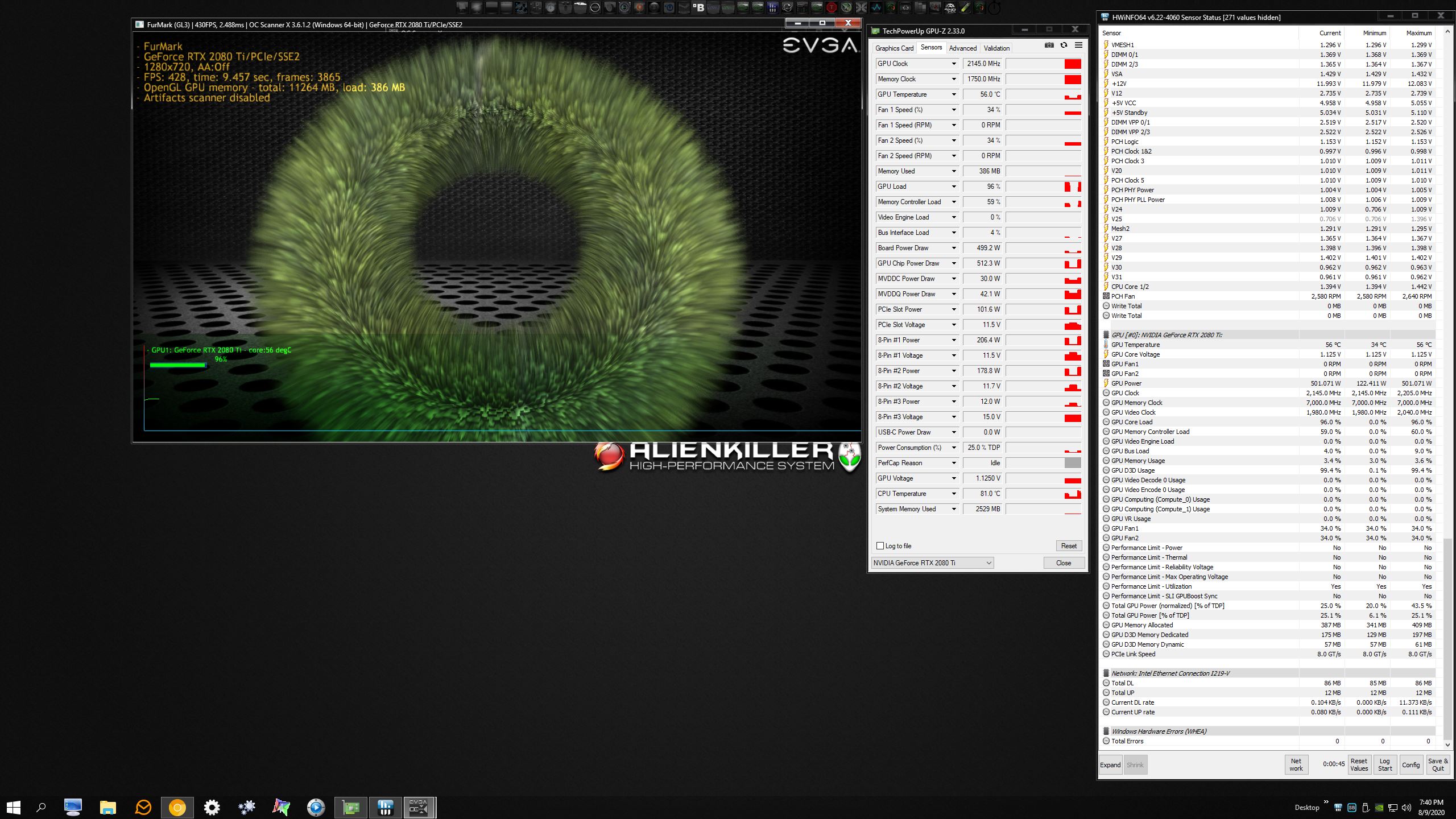The width and height of the screenshot is (1456, 819).
Task: Open Windows Settings white gear icon
Action: [212, 807]
